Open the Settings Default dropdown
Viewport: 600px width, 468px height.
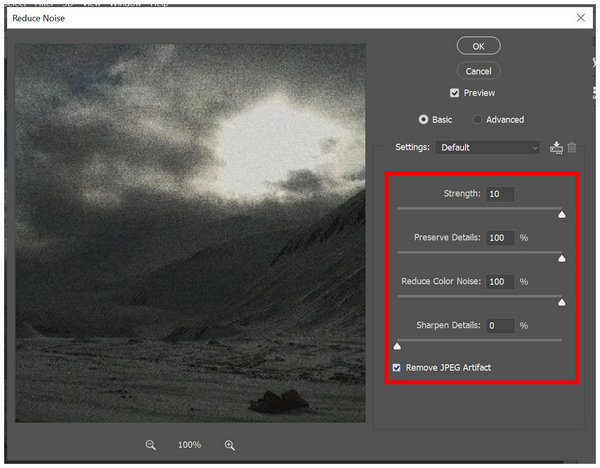coord(488,147)
